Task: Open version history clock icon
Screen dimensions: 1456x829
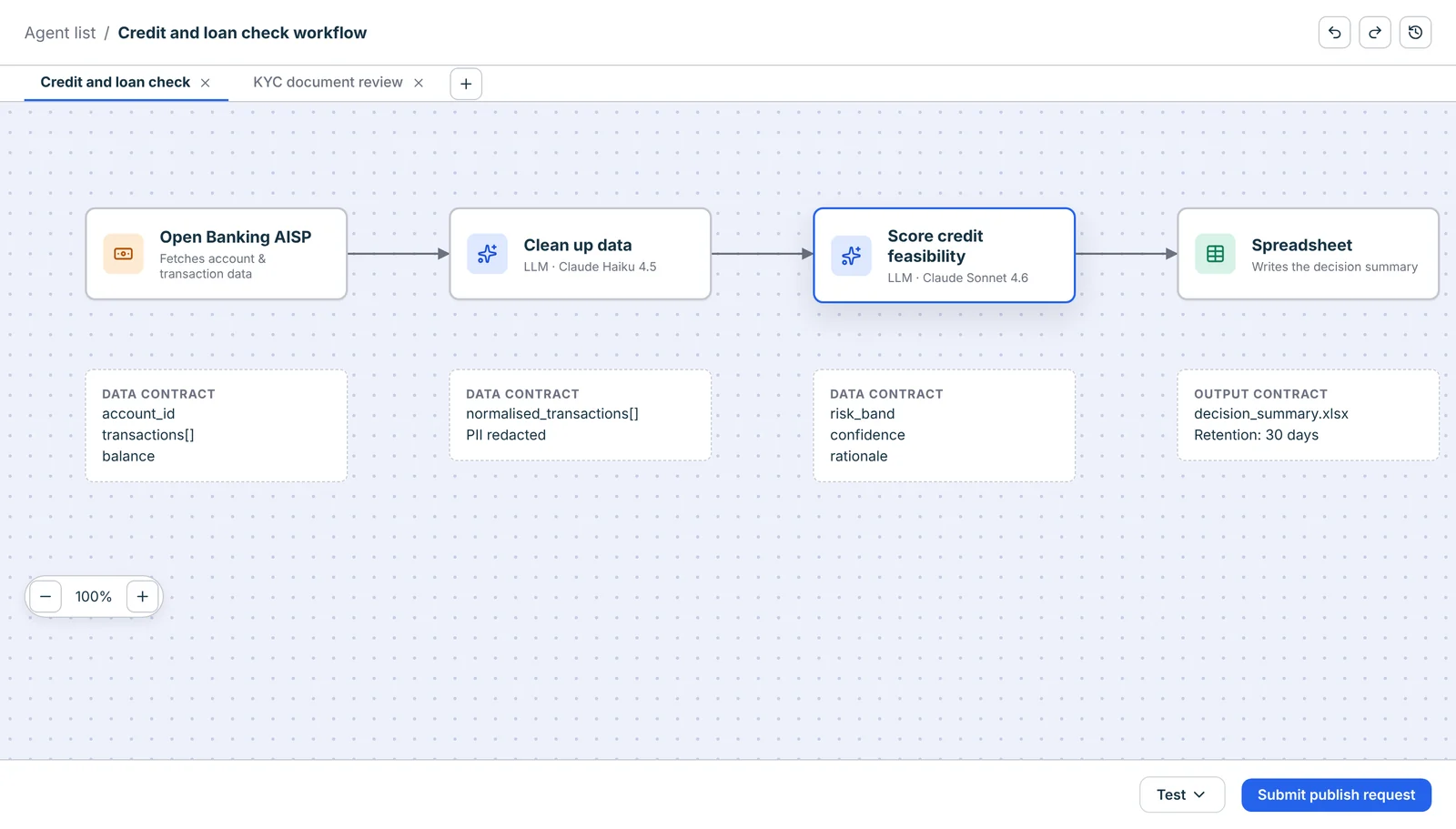Action: [x=1415, y=33]
